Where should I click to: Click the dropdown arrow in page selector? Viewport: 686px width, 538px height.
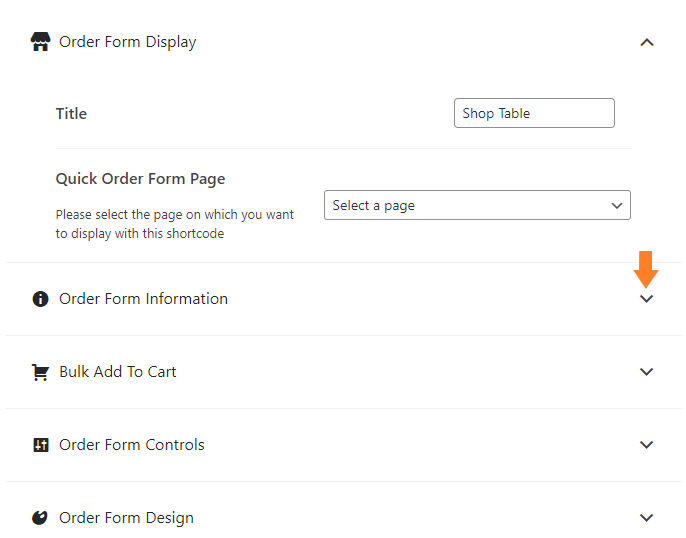point(616,206)
